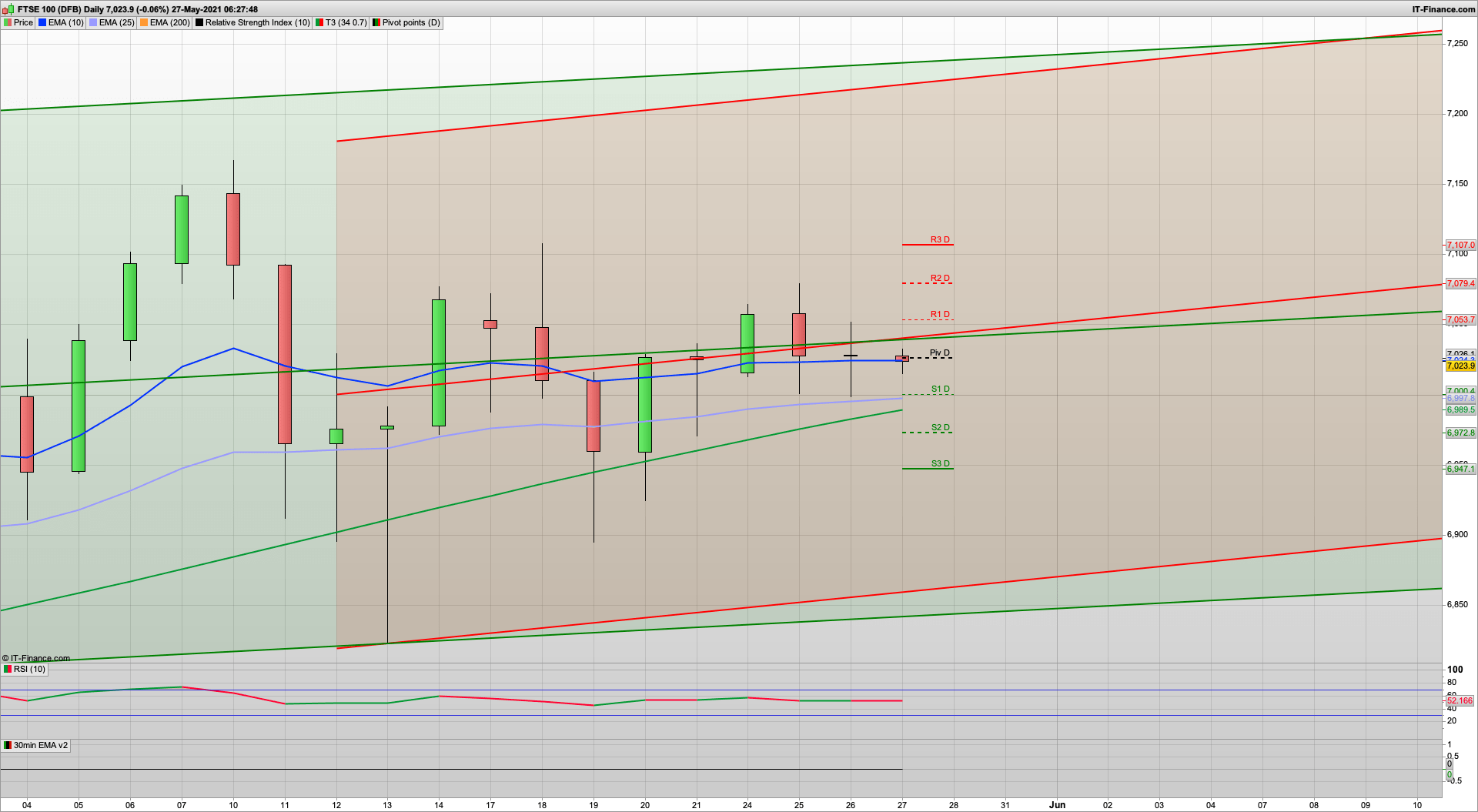Click the candlestick chart icon beside FTSE 100 title
1478x812 pixels.
(x=6, y=9)
